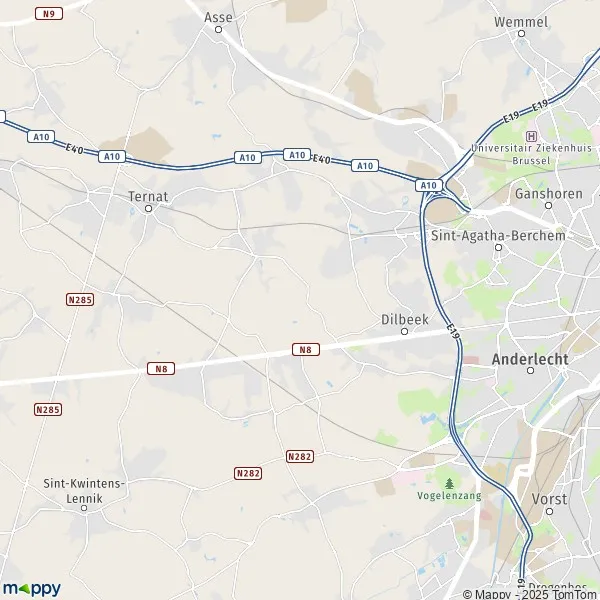The image size is (600, 600).
Task: Click the Mappy logo
Action: click(32, 589)
